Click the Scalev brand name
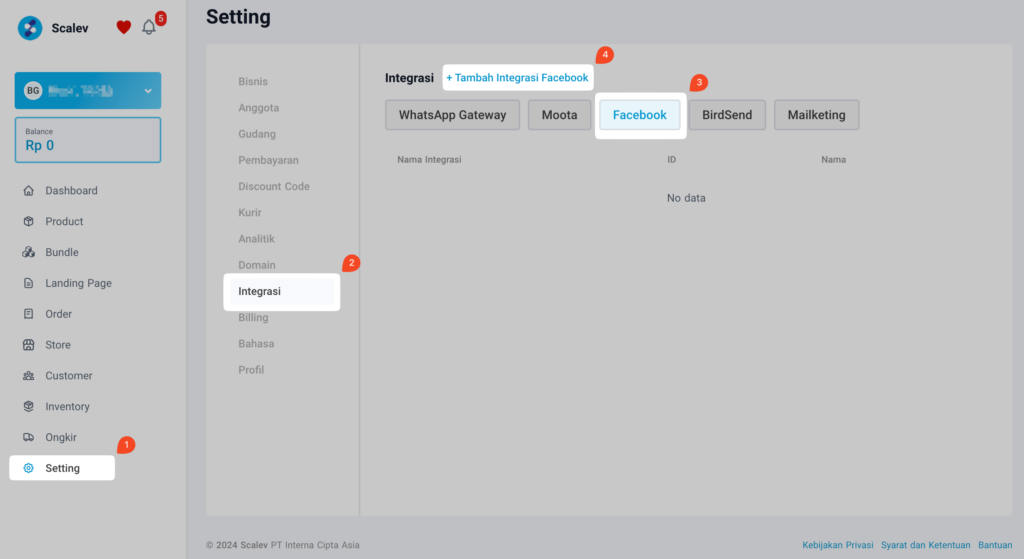 click(70, 28)
